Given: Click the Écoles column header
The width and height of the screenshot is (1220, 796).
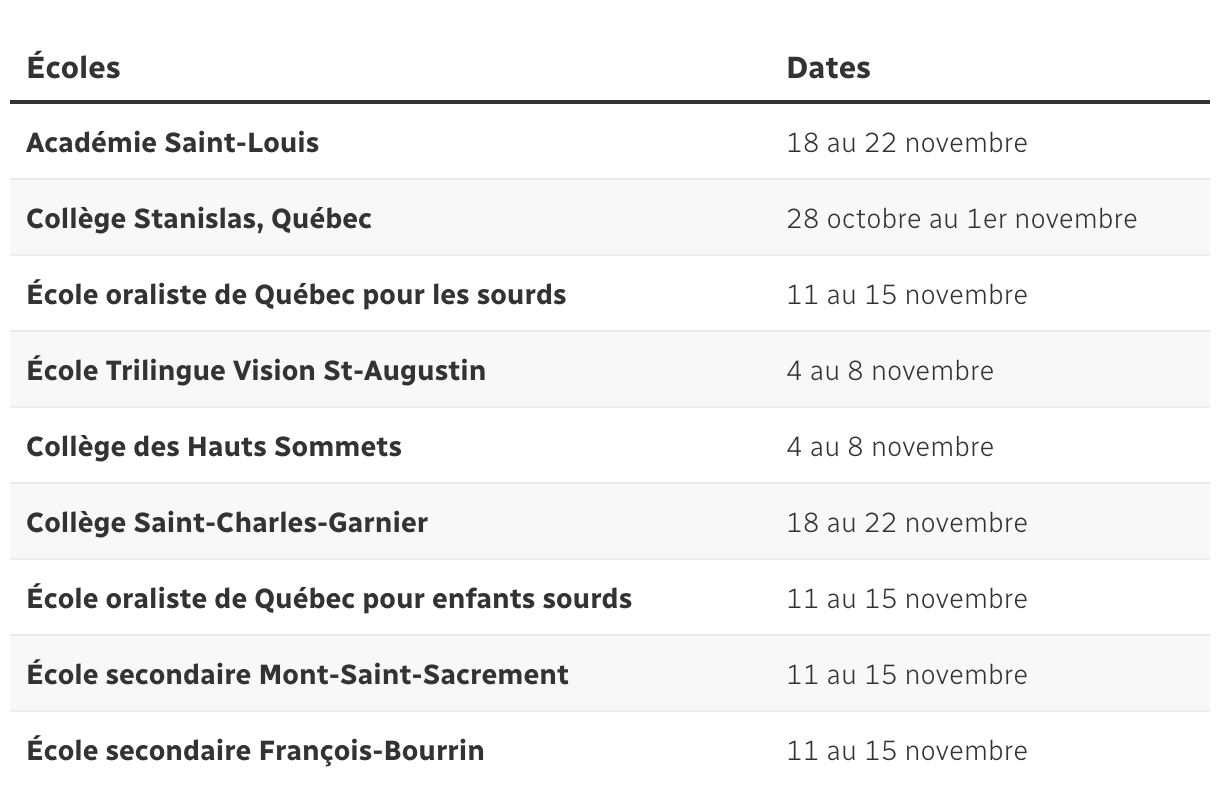Looking at the screenshot, I should [73, 67].
